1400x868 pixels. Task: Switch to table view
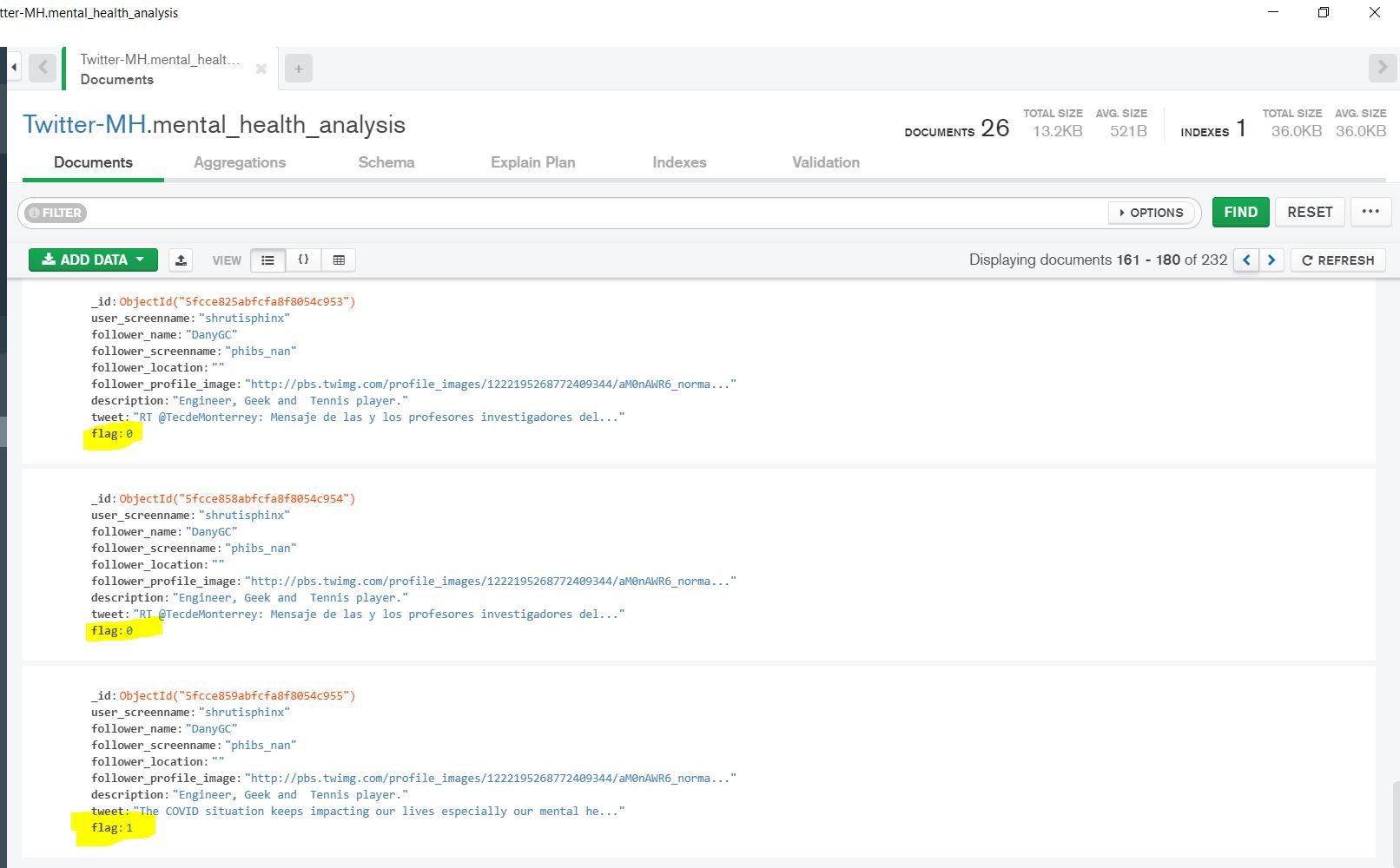pos(339,260)
